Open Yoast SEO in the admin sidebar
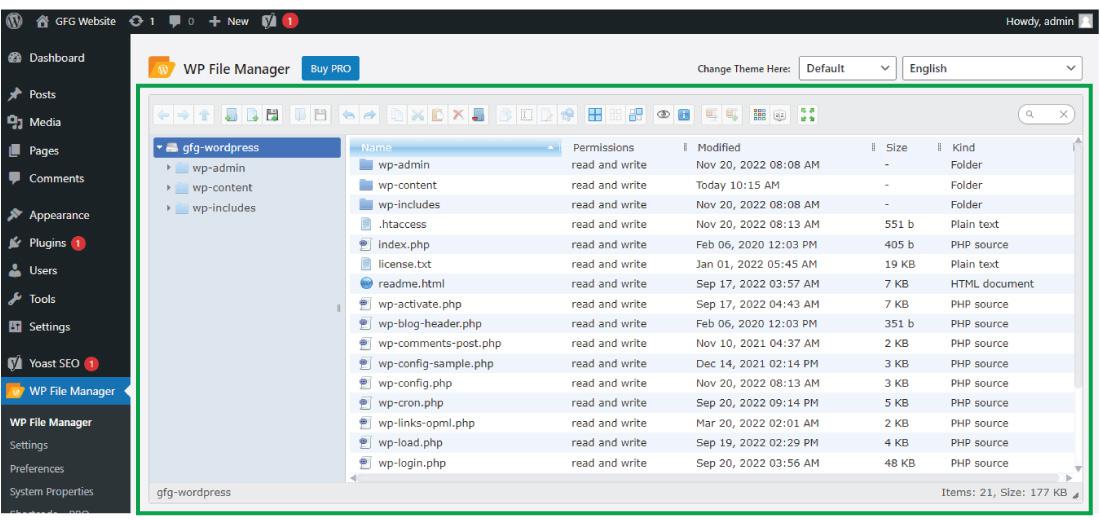 [54, 364]
